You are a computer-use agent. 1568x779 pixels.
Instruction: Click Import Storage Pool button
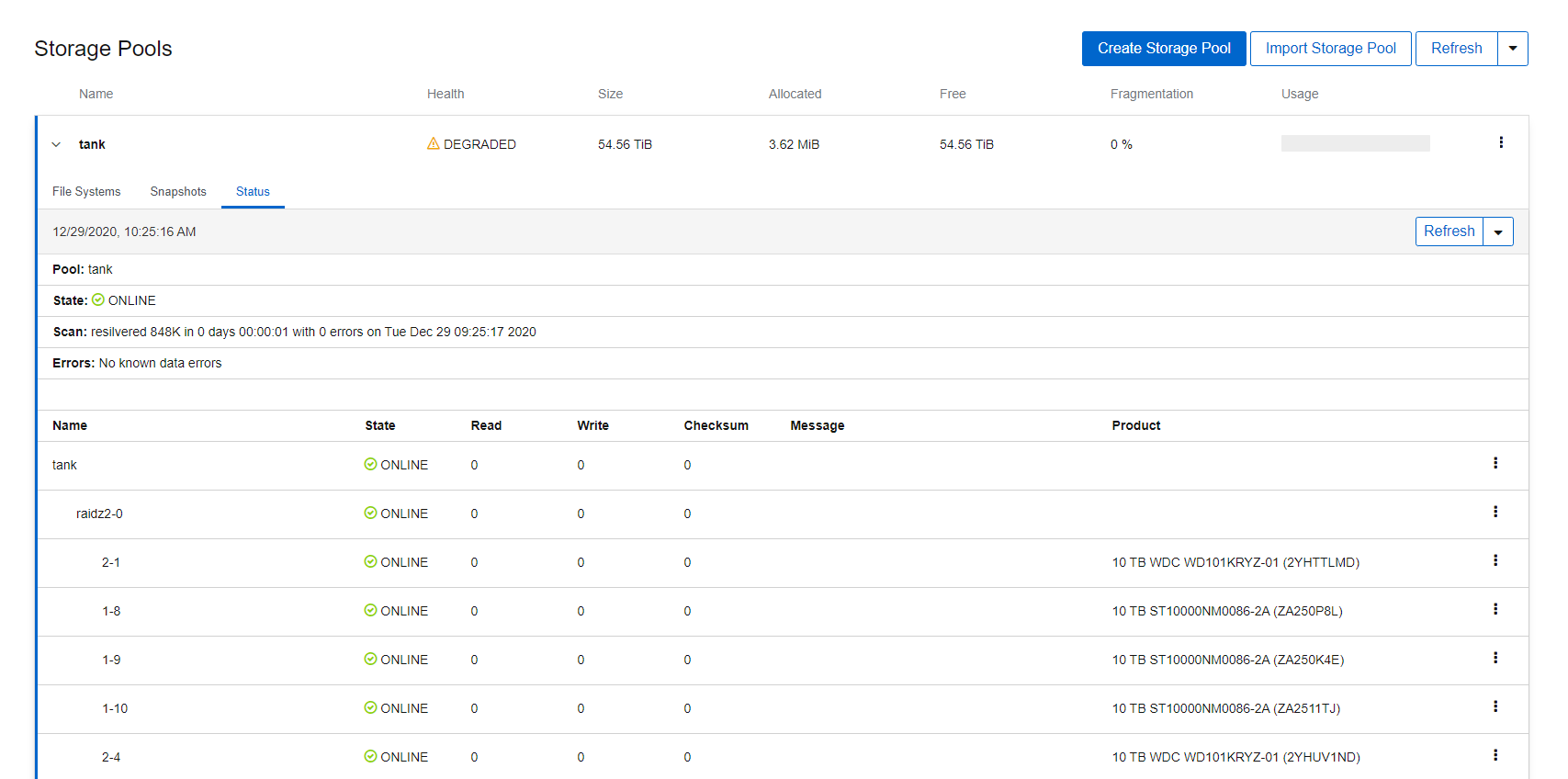coord(1331,49)
